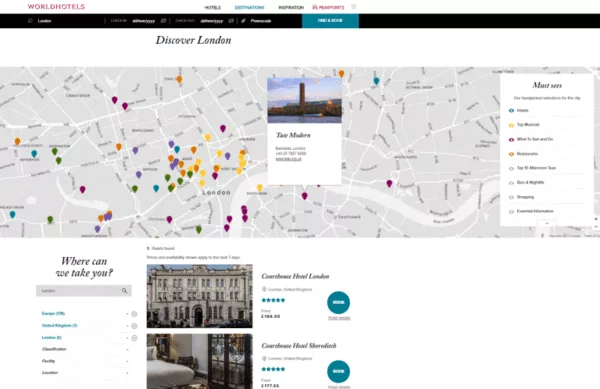Click the purple pin below Tate Modern popup
Viewport: 600px width, 389px height.
pyautogui.click(x=305, y=196)
